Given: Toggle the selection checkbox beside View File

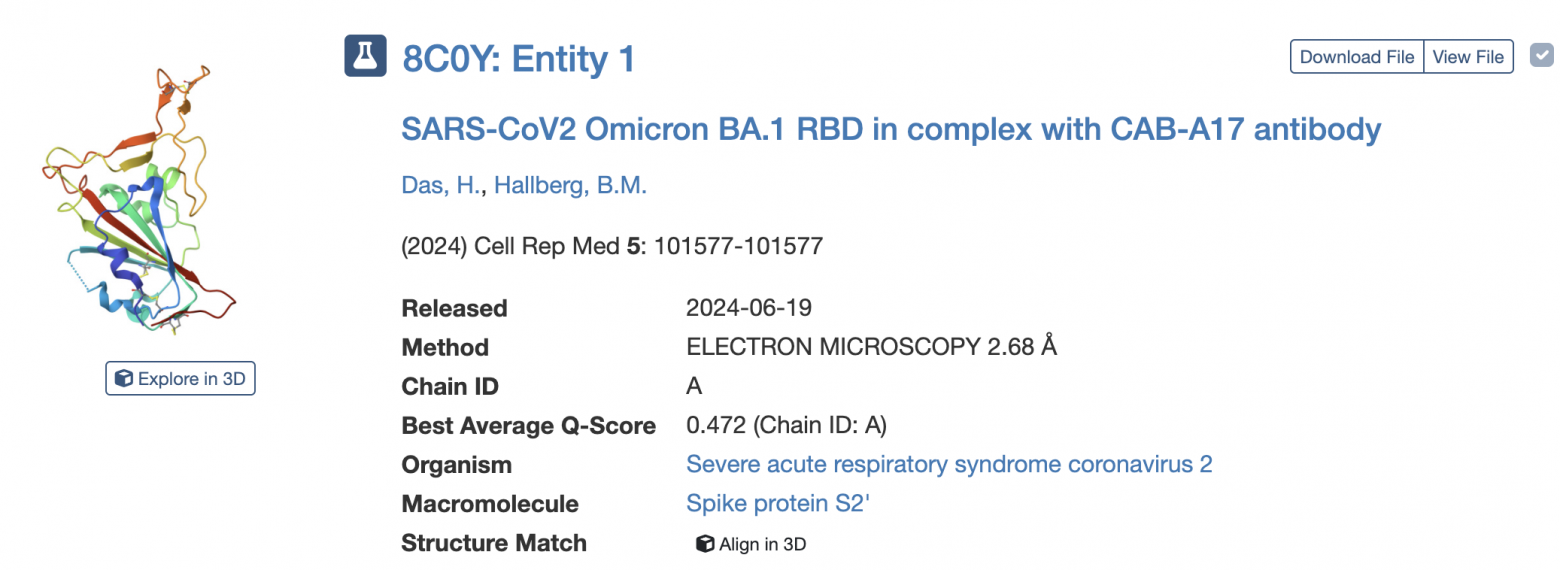Looking at the screenshot, I should click(x=1541, y=55).
